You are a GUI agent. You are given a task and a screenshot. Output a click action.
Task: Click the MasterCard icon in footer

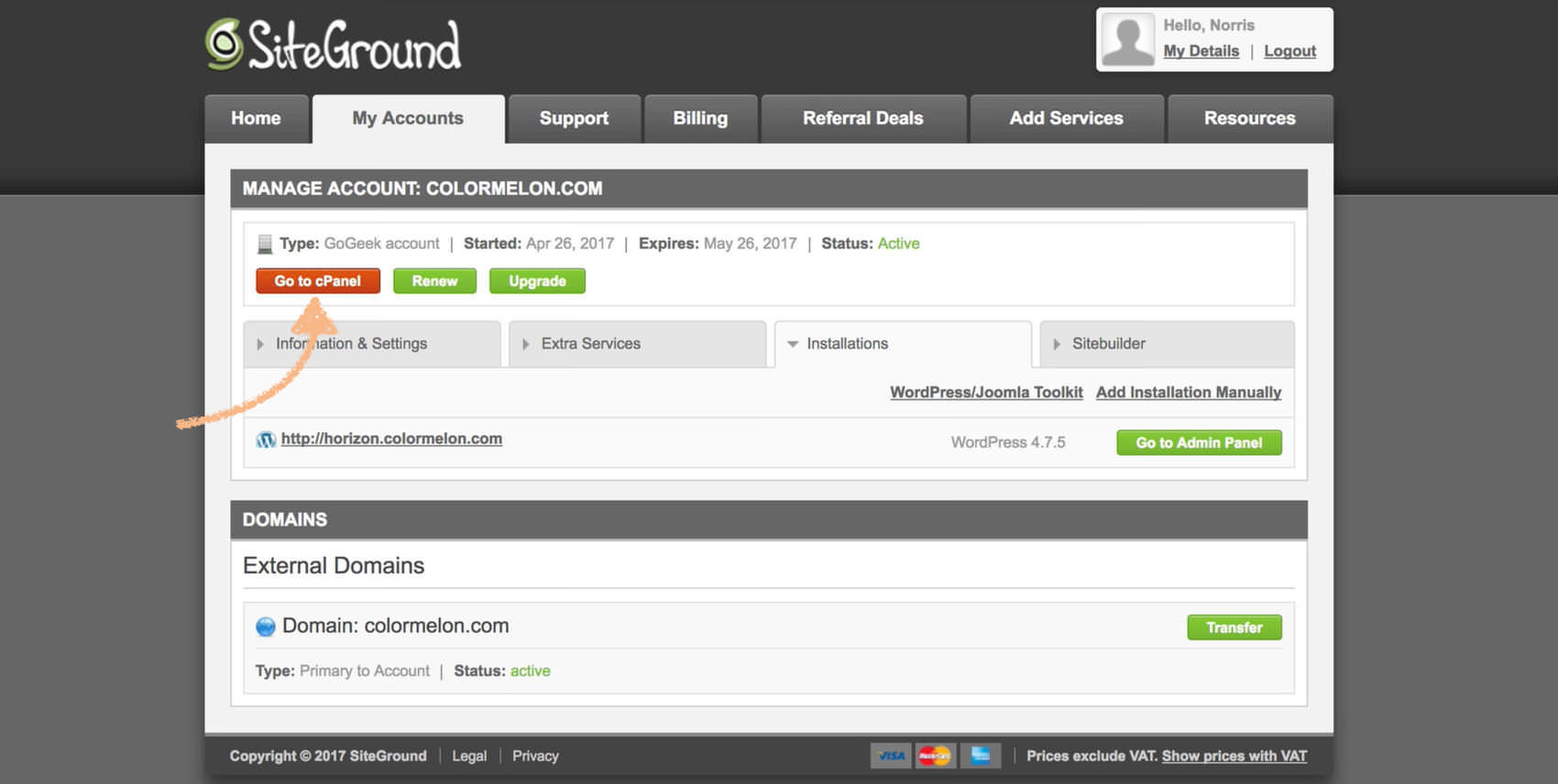[935, 756]
